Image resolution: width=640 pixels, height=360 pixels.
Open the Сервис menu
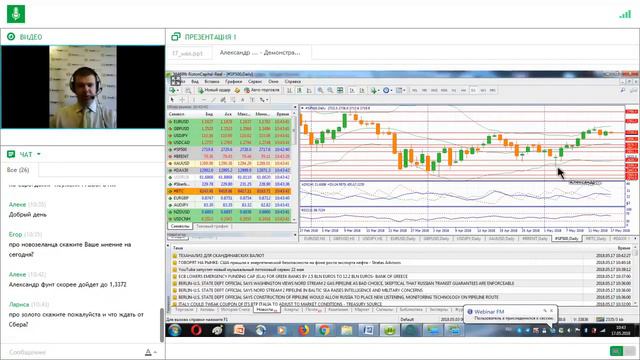point(255,82)
